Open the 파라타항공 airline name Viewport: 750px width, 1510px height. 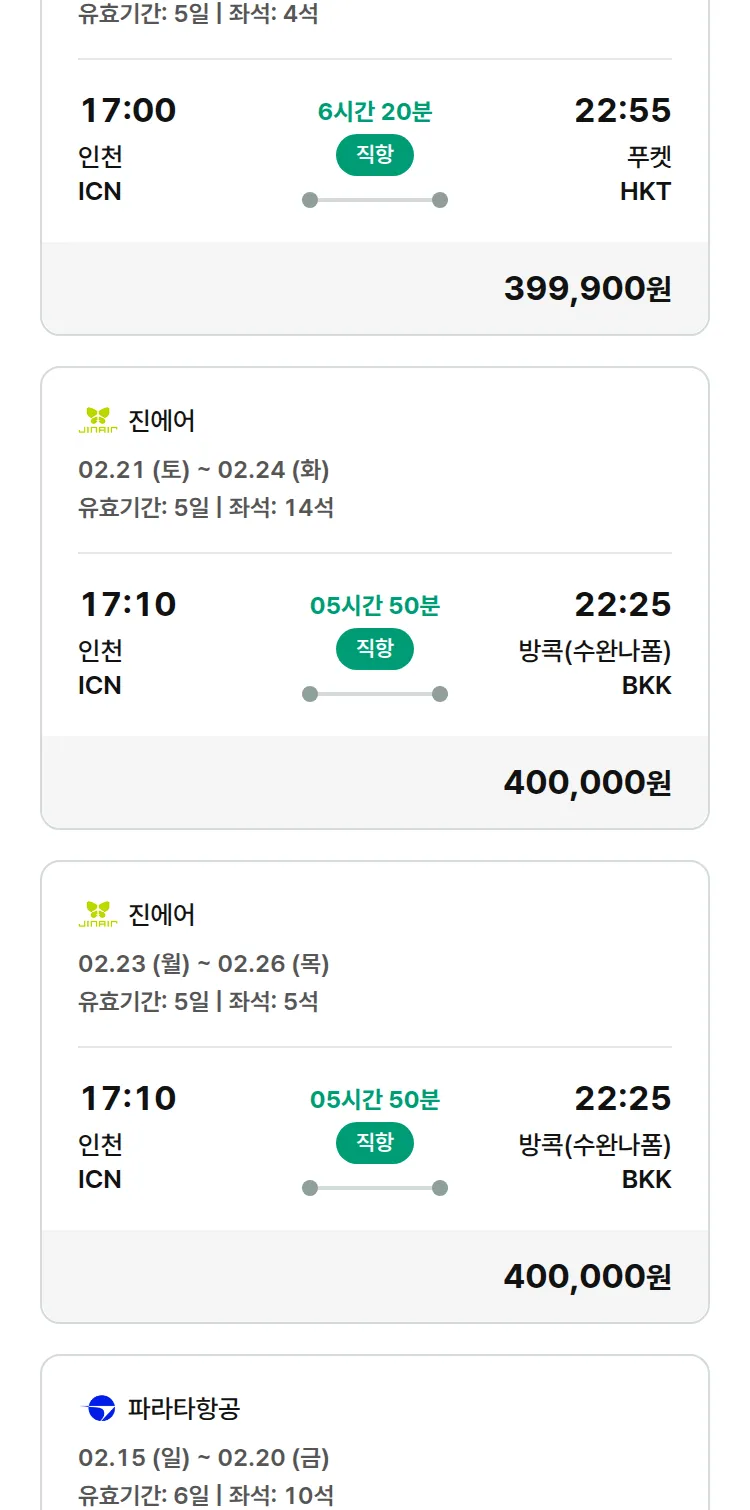(x=184, y=1409)
